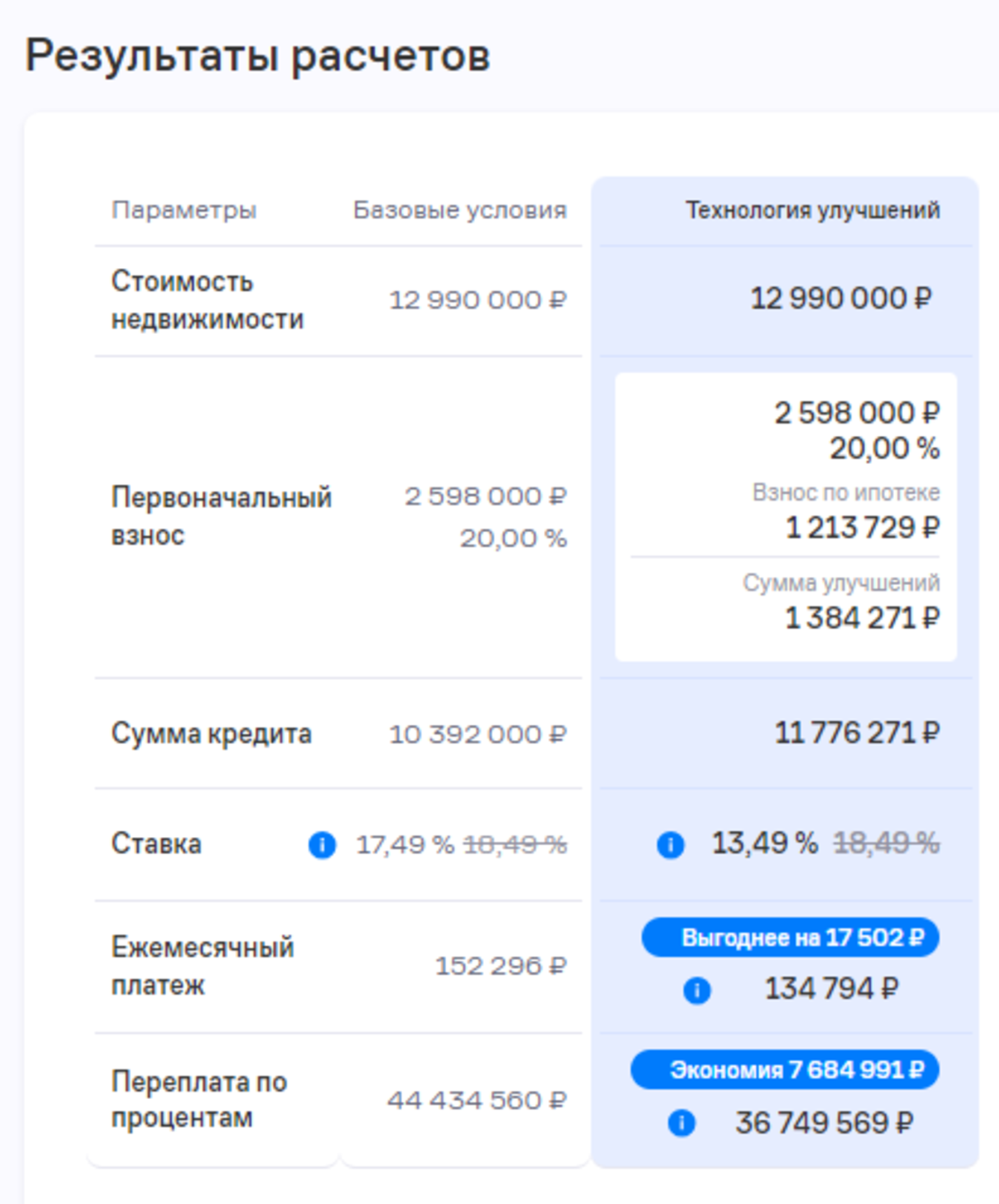Click base down payment value 2 598 000 ₽

coord(486,497)
